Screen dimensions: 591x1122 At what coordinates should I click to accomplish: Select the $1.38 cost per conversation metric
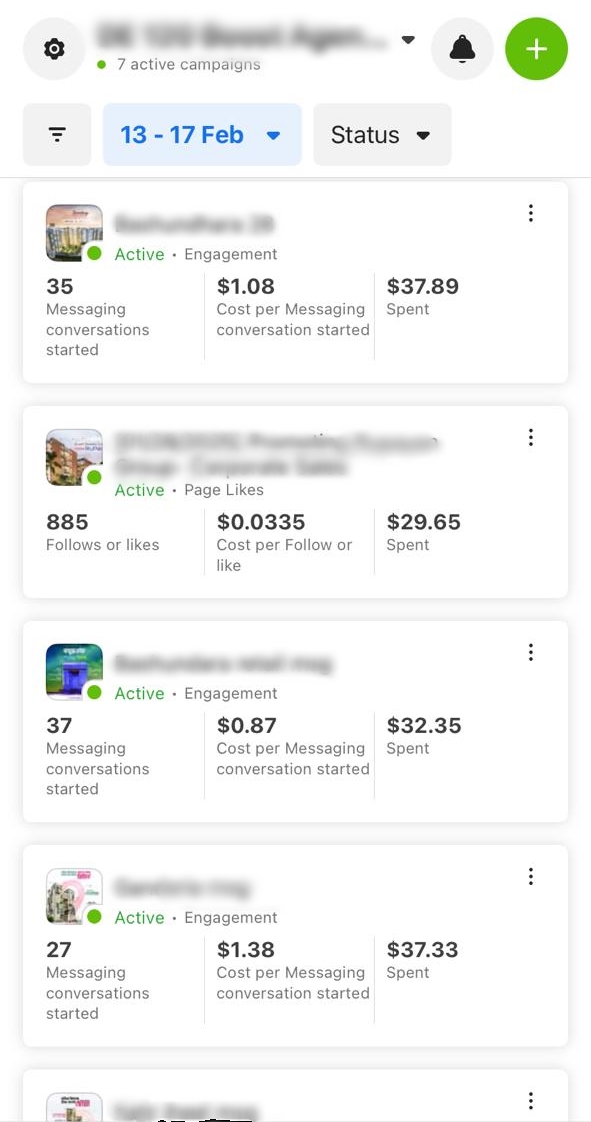tap(293, 970)
